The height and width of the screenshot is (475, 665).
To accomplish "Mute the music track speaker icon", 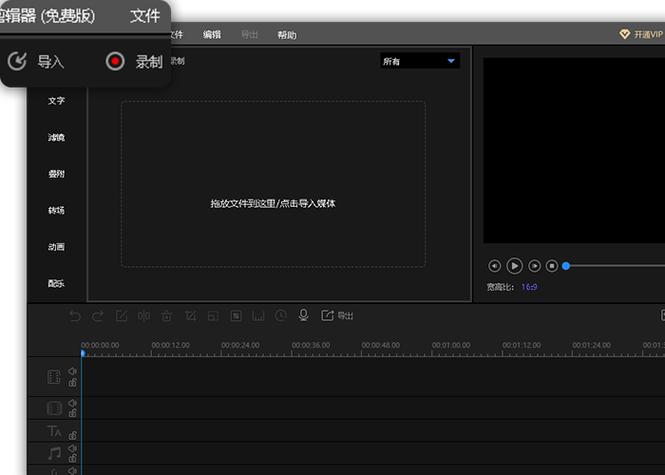I will click(x=72, y=449).
